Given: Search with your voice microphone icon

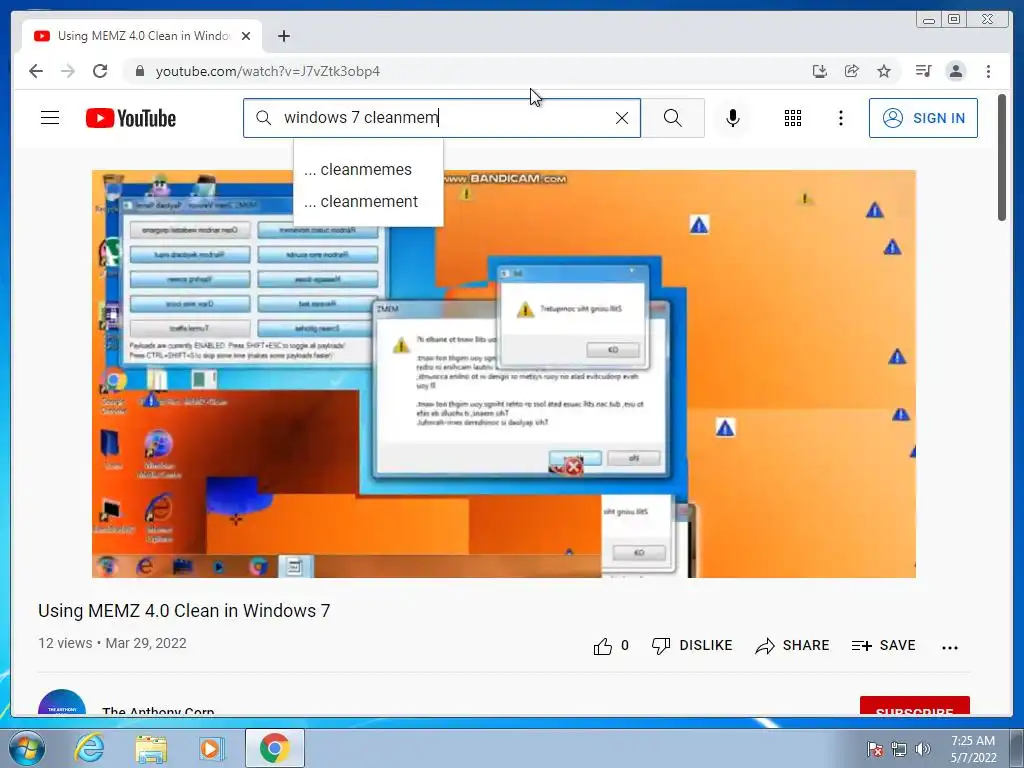Looking at the screenshot, I should point(733,118).
